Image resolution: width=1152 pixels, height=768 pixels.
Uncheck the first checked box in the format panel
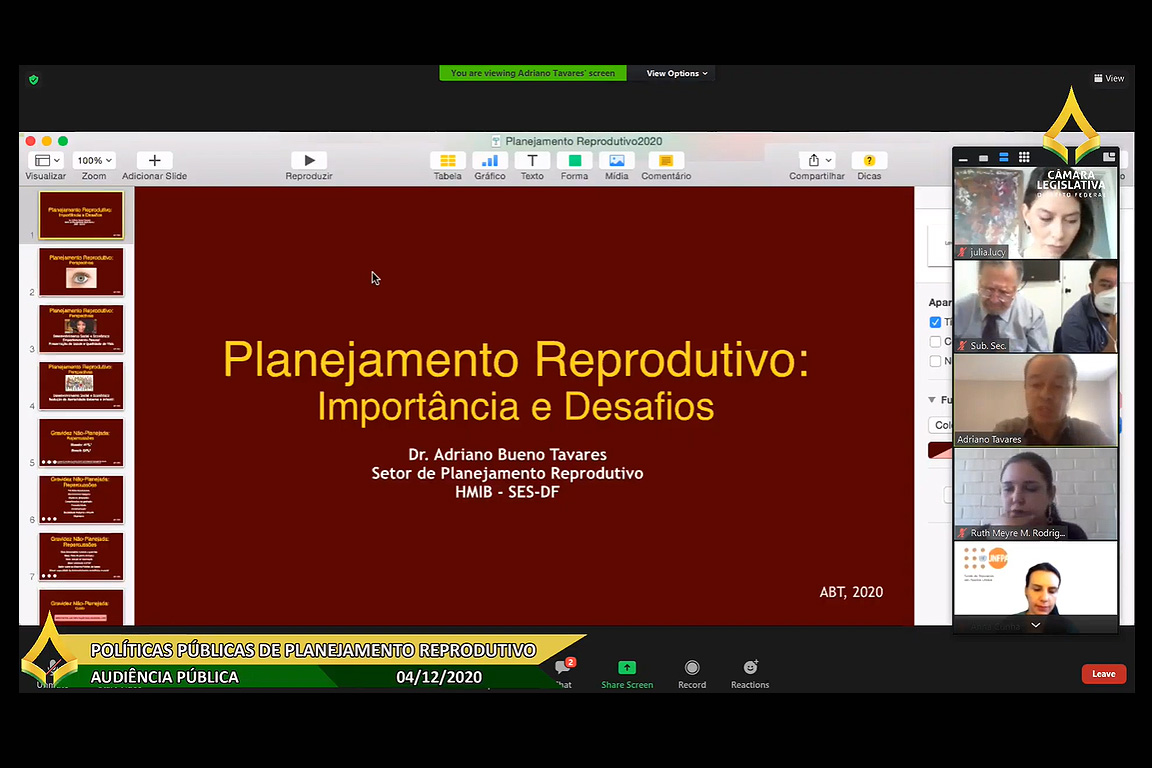point(936,322)
